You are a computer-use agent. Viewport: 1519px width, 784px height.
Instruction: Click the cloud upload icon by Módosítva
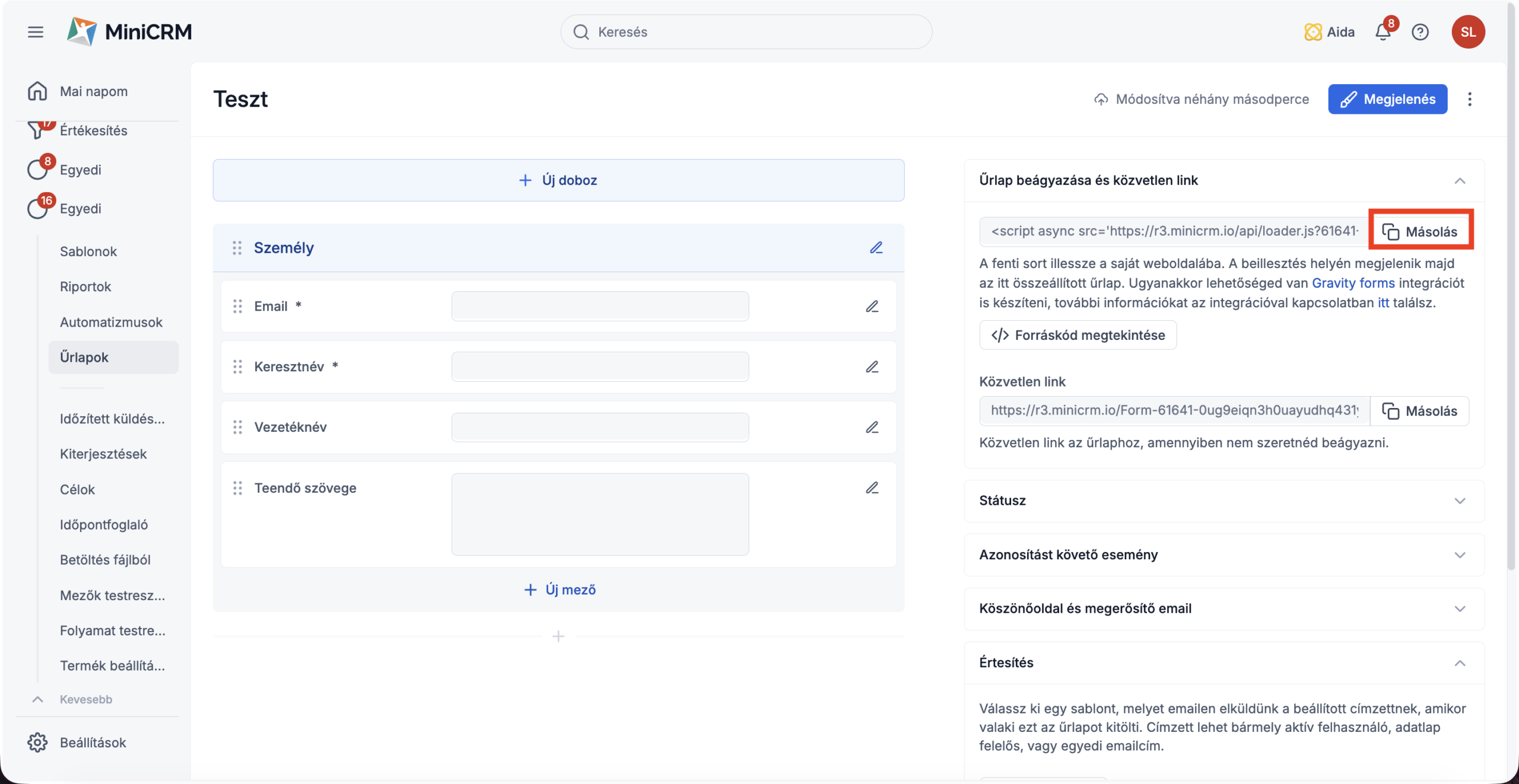coord(1101,100)
